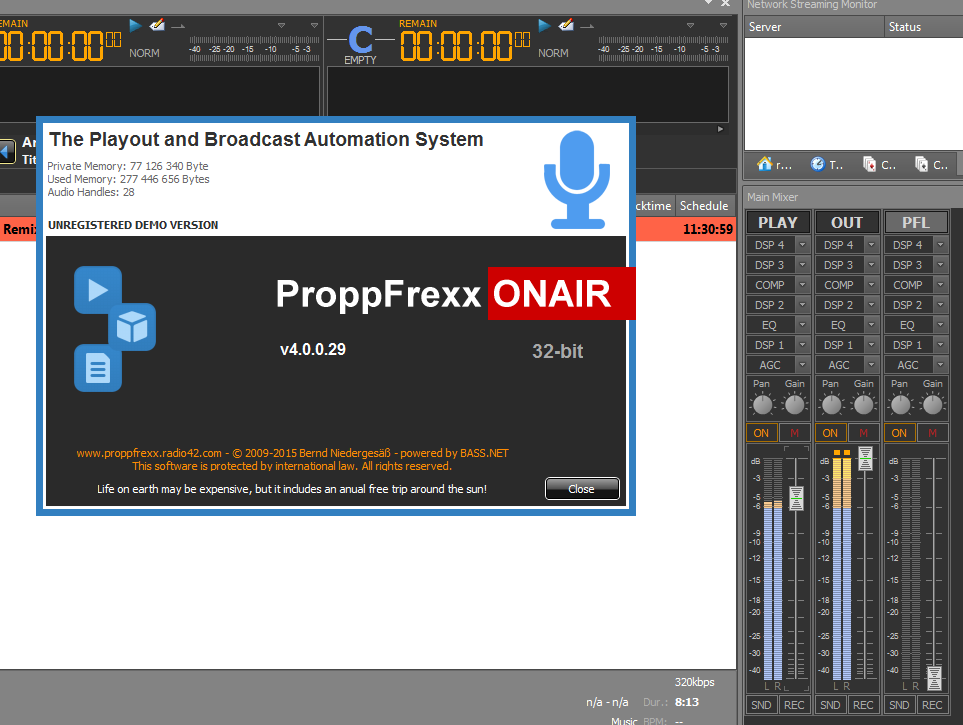This screenshot has height=725, width=963.
Task: Click the Gain knob of PFL channel
Action: tap(932, 404)
